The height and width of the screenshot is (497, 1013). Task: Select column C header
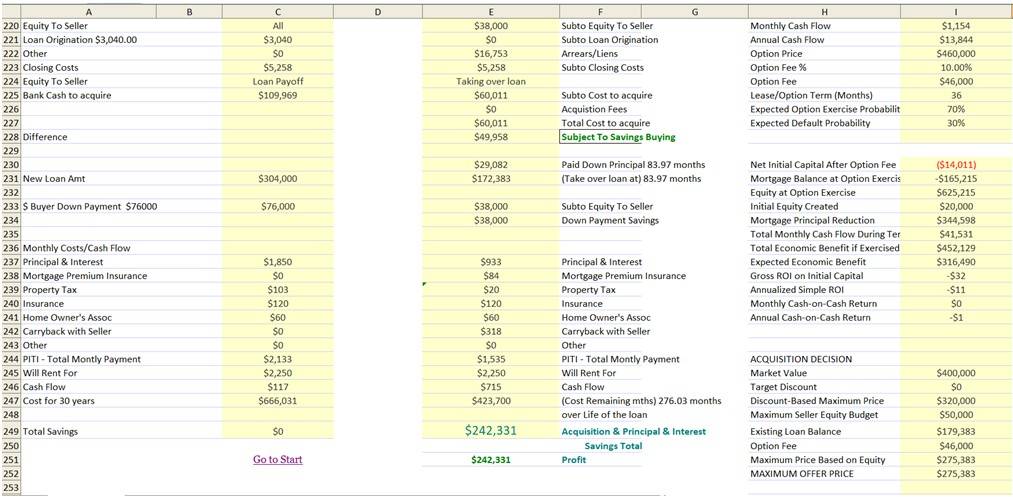278,11
